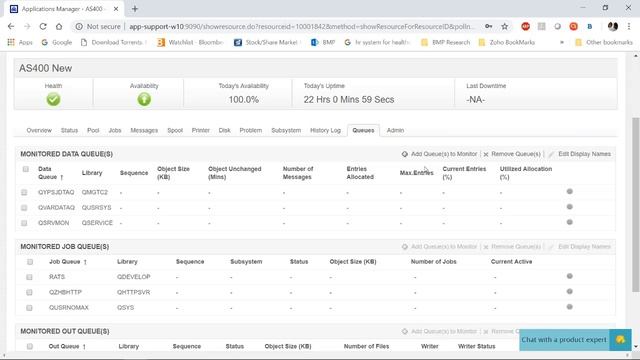
Task: Click the browser address bar URL
Action: pos(302,27)
